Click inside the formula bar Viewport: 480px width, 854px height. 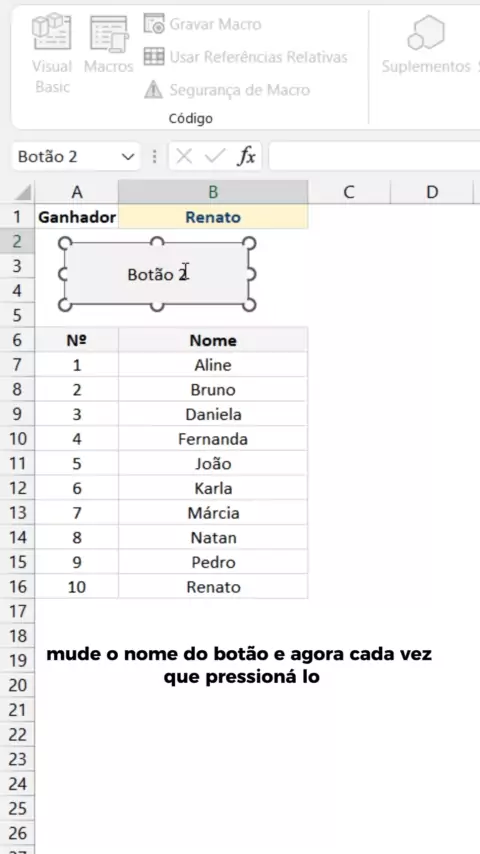coord(375,157)
